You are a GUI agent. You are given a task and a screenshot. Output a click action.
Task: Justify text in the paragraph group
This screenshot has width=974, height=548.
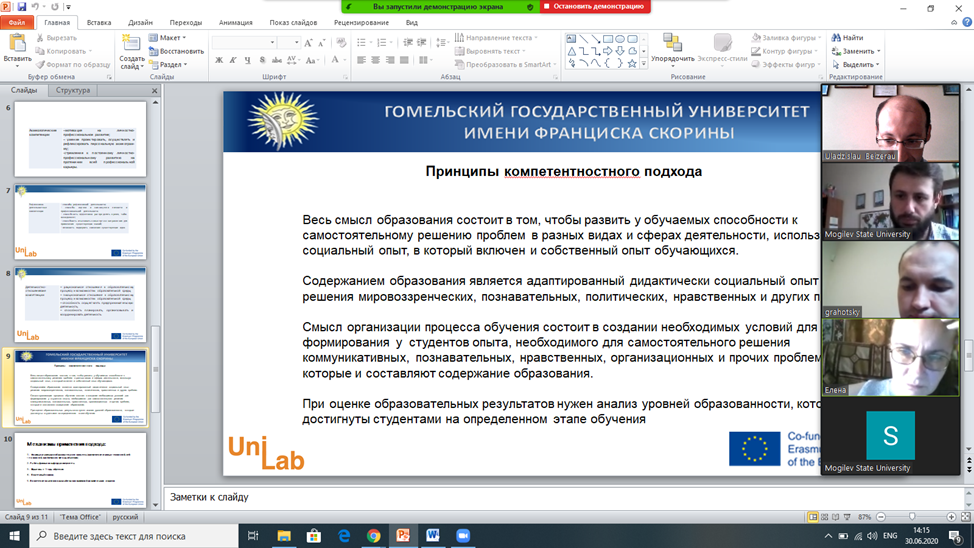coord(404,60)
